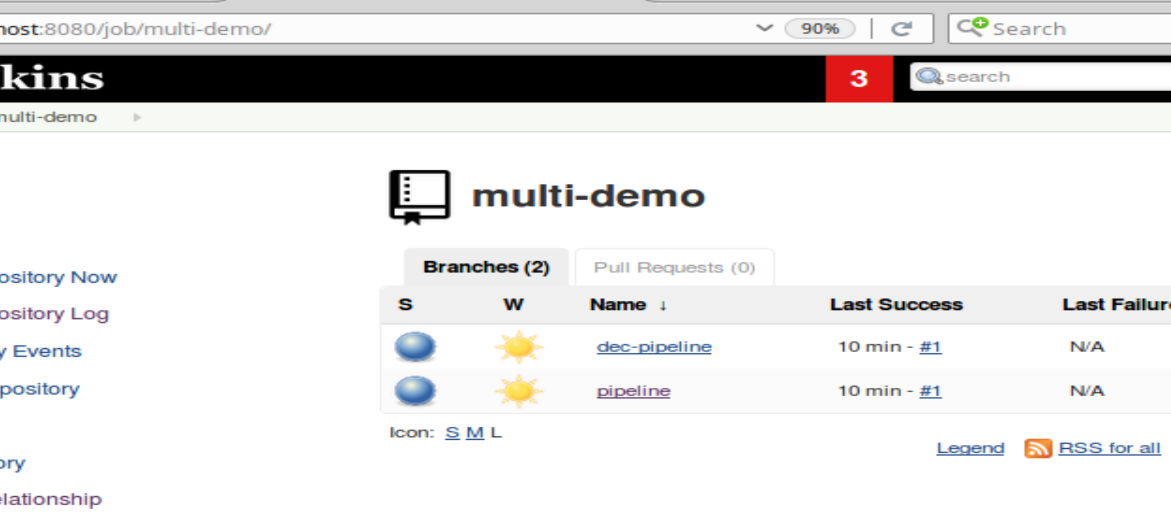Image resolution: width=1171 pixels, height=523 pixels.
Task: Click the sunny weather icon for dec-pipeline
Action: 519,347
